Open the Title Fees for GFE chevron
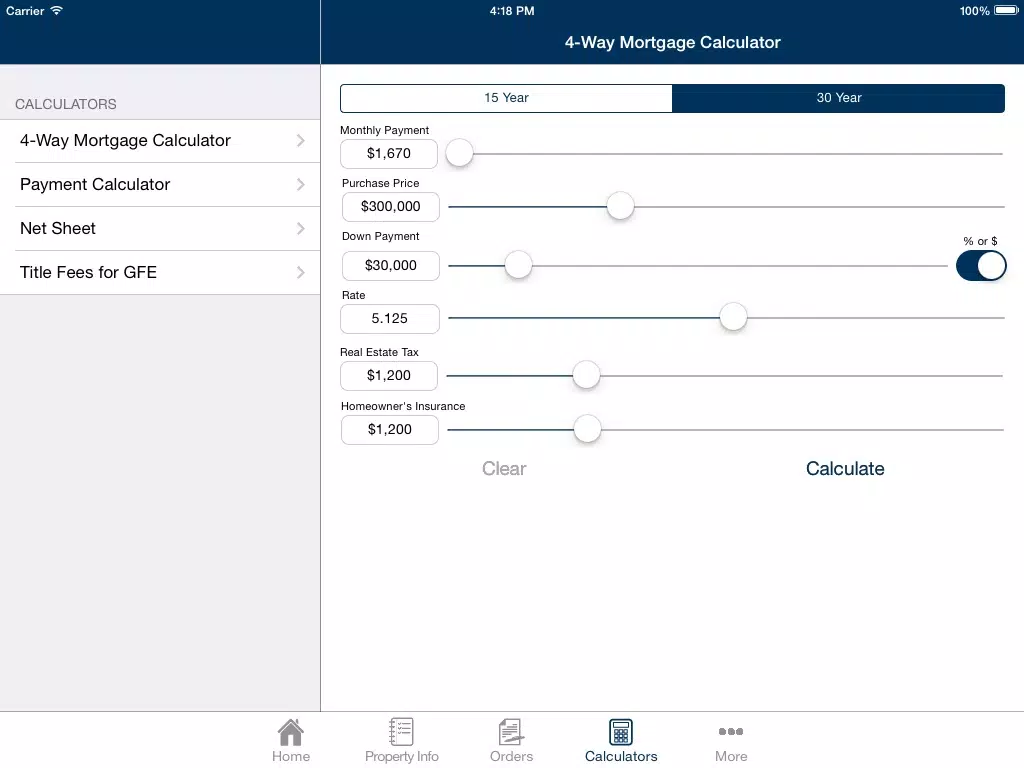 pyautogui.click(x=300, y=272)
